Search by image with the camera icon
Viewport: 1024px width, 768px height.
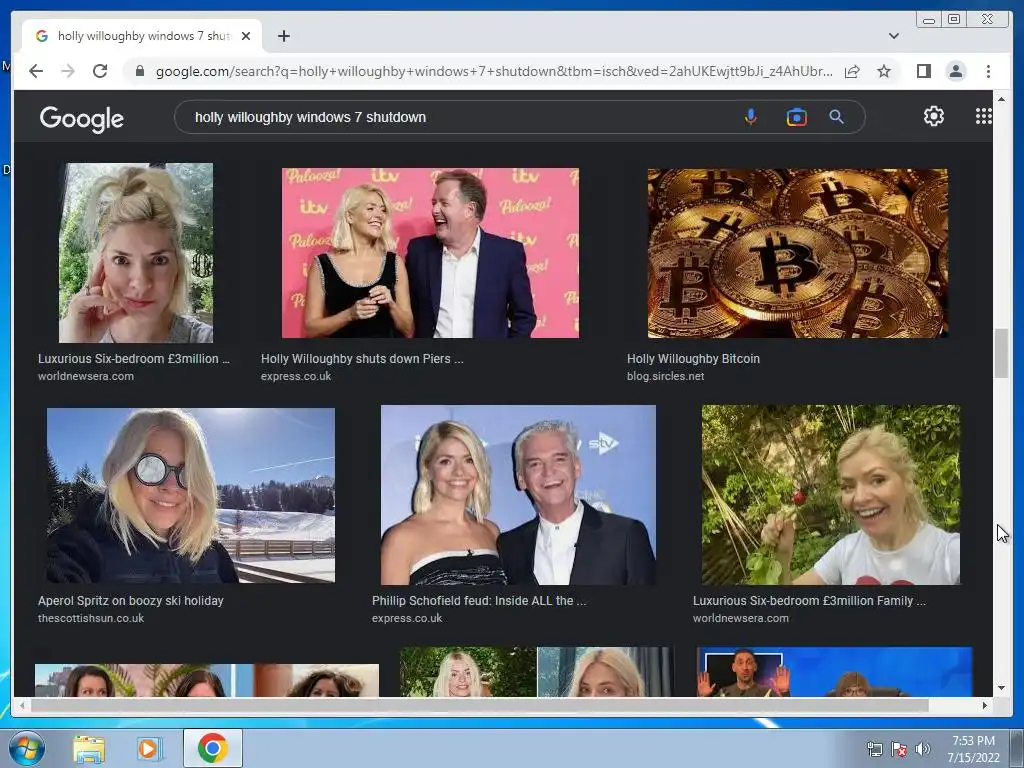(796, 117)
